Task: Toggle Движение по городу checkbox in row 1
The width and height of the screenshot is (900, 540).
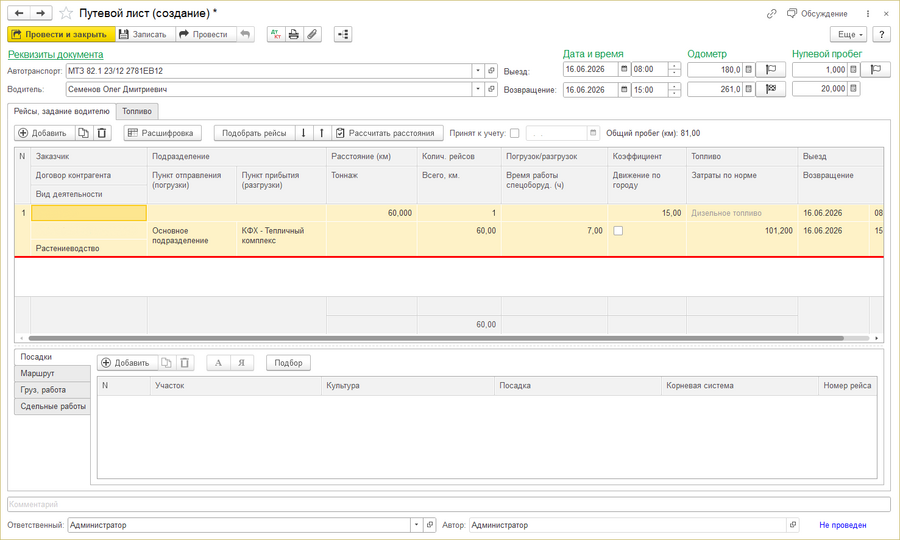Action: click(618, 231)
